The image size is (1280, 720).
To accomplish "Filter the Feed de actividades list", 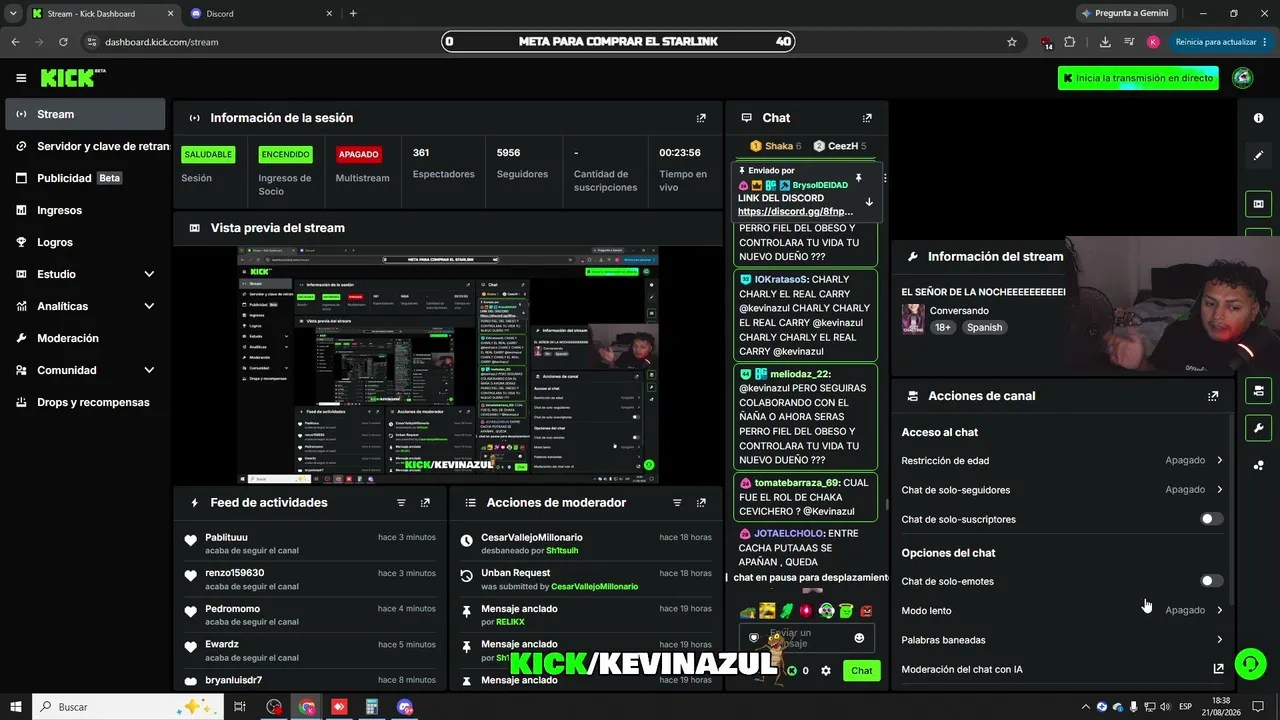I will tap(401, 503).
